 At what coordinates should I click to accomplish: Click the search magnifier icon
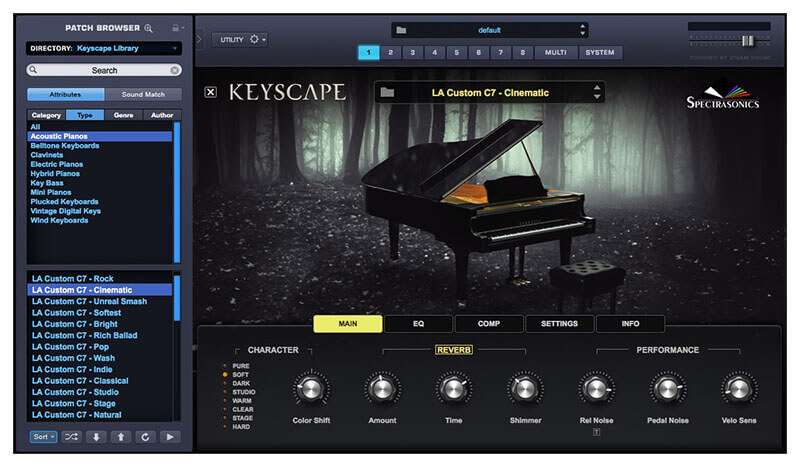[33, 69]
